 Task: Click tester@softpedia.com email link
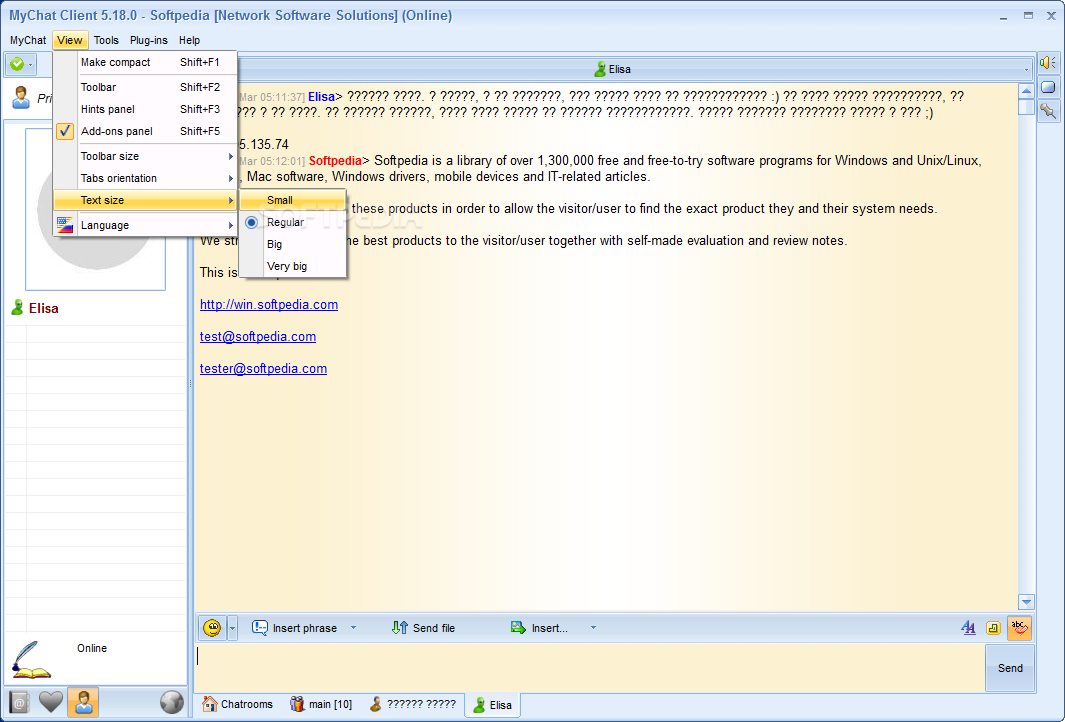pyautogui.click(x=264, y=368)
